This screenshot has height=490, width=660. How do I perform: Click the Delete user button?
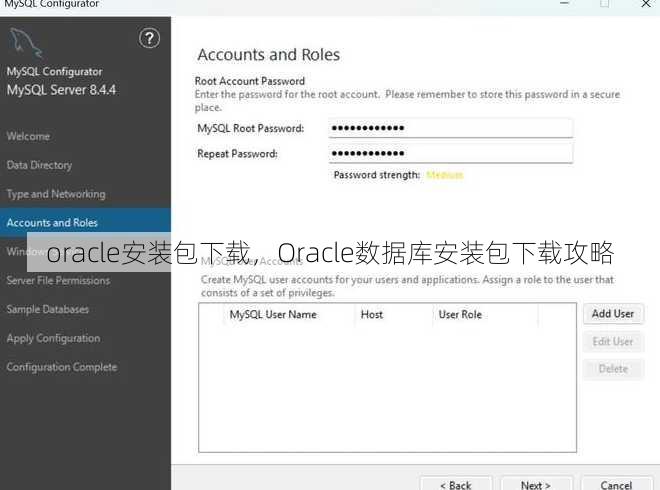[x=613, y=369]
